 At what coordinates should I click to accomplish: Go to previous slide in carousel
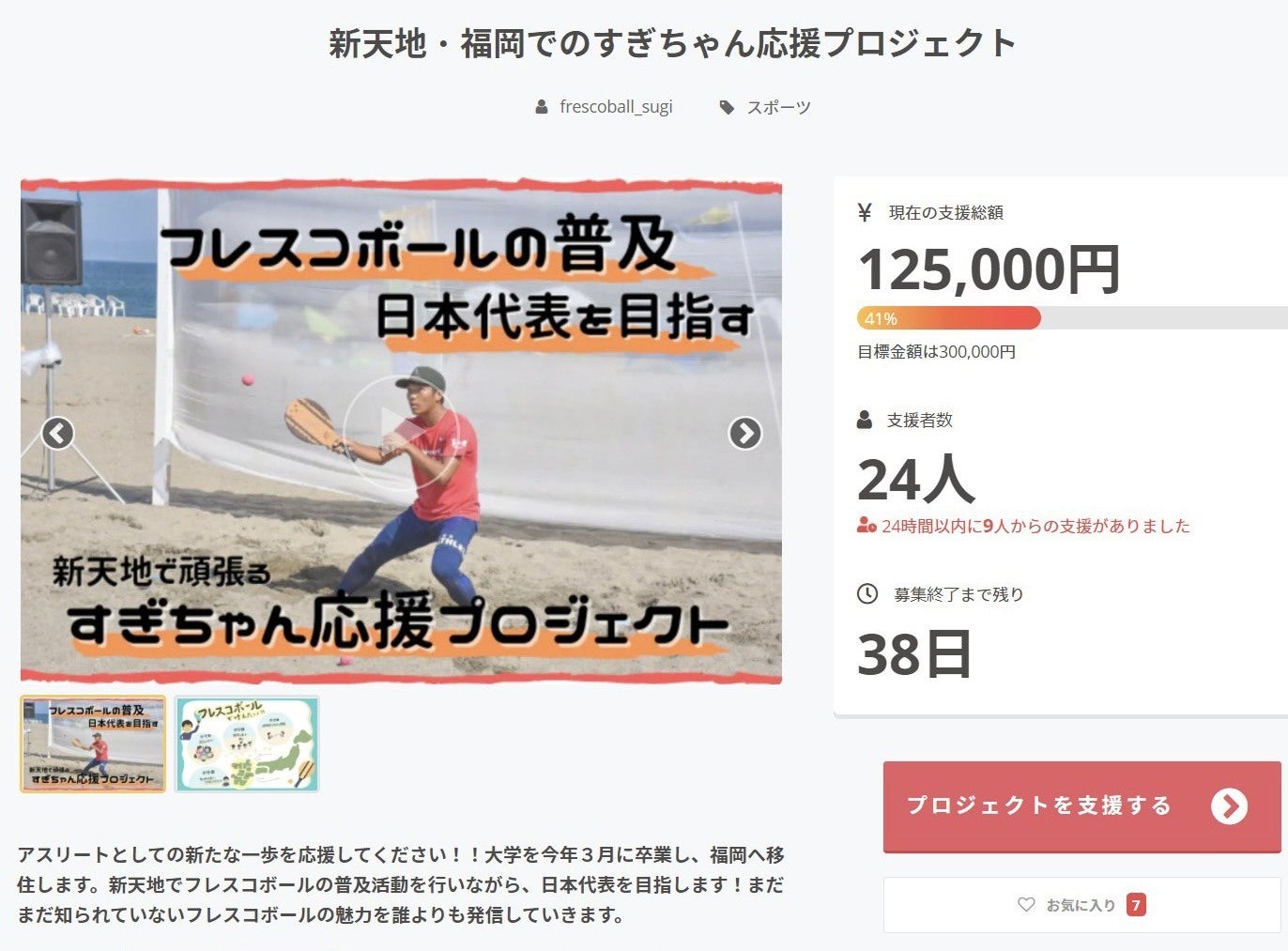tap(58, 433)
